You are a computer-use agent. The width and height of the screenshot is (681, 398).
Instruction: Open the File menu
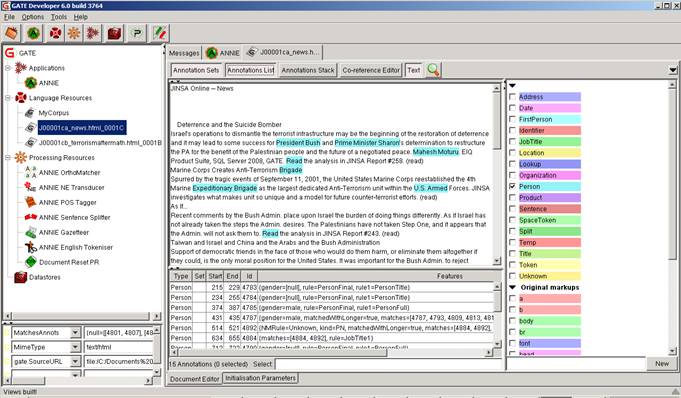(x=9, y=17)
